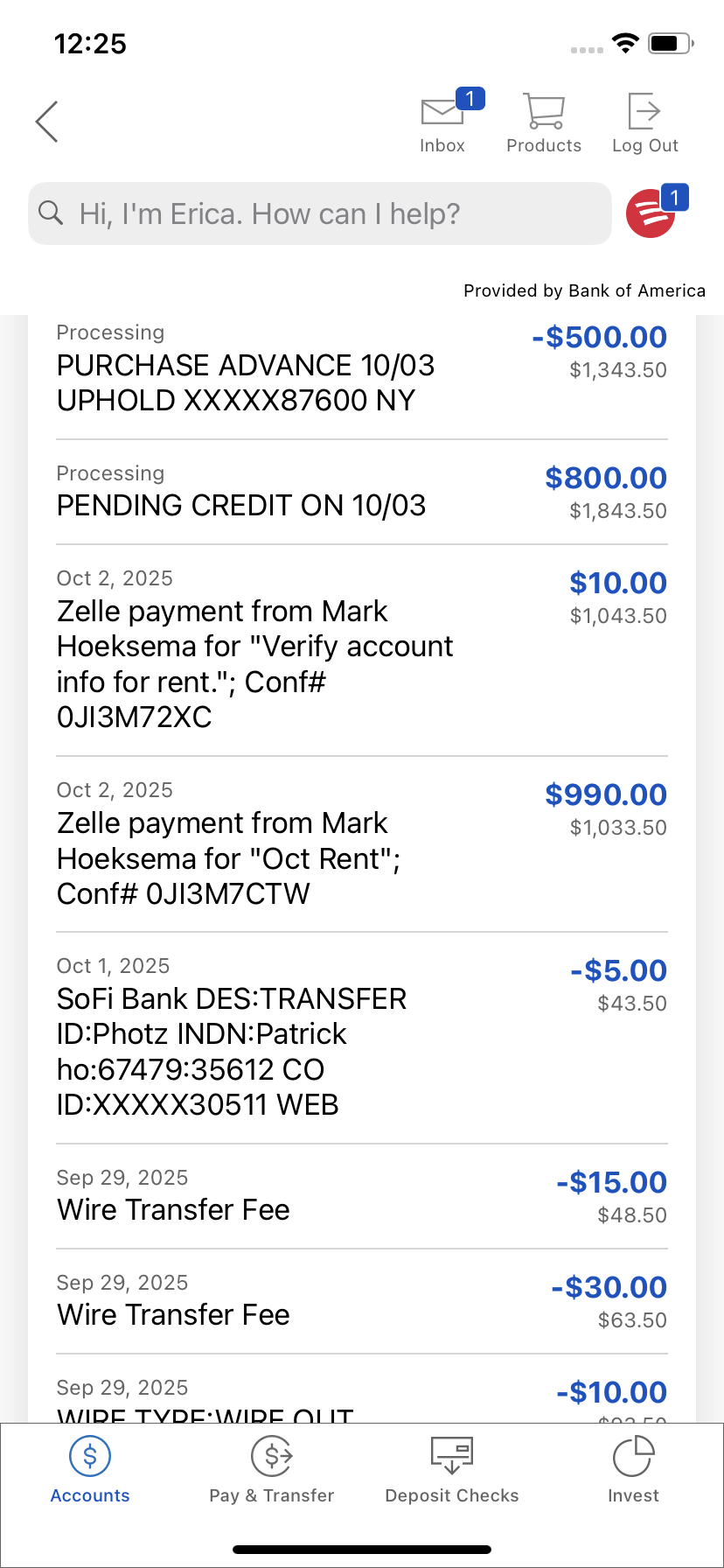Tap the back arrow chevron
724x1568 pixels.
click(x=47, y=122)
